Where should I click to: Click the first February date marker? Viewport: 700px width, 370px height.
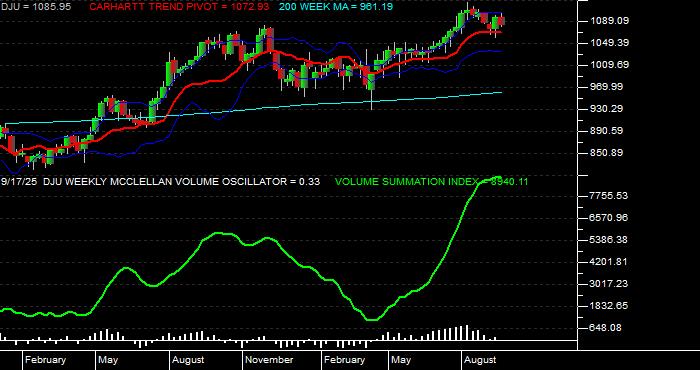45,360
